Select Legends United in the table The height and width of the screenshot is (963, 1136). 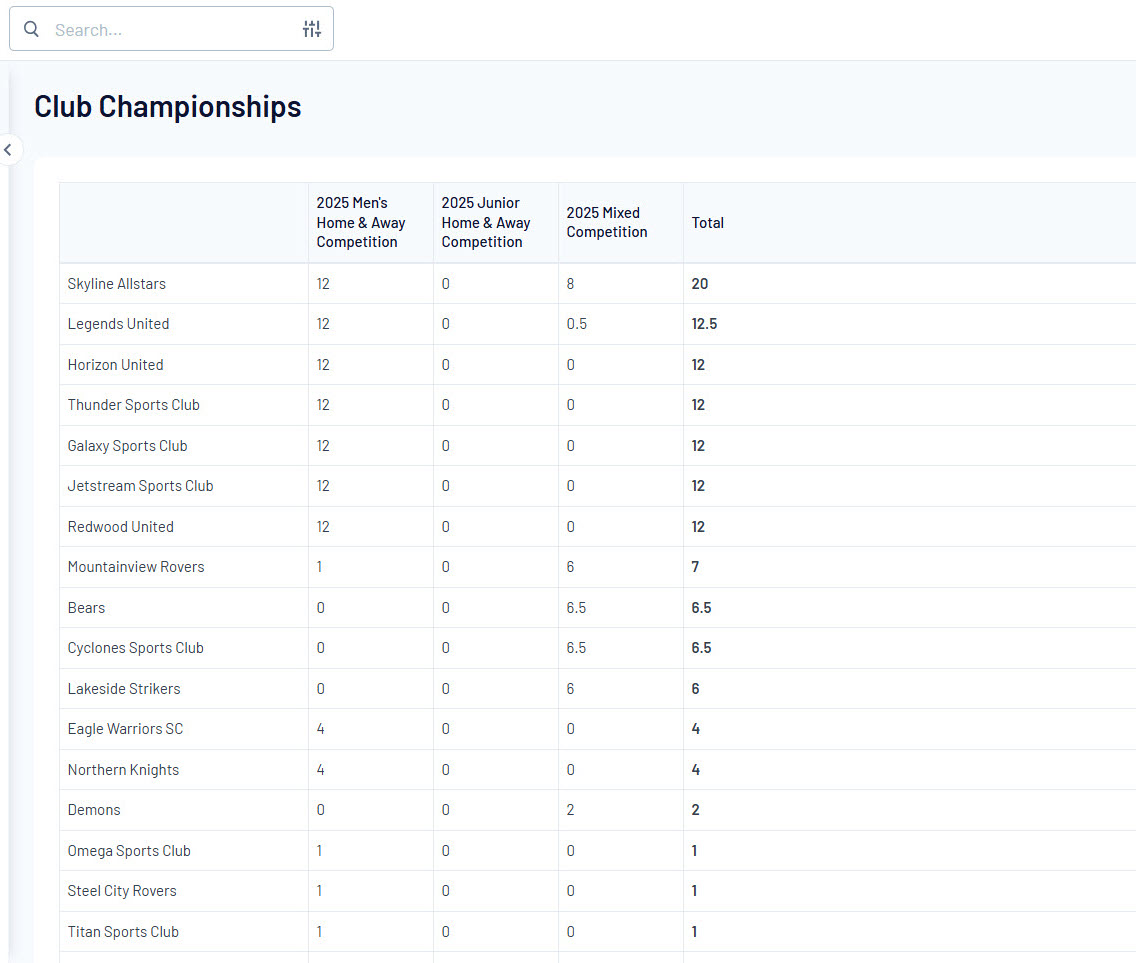point(119,324)
